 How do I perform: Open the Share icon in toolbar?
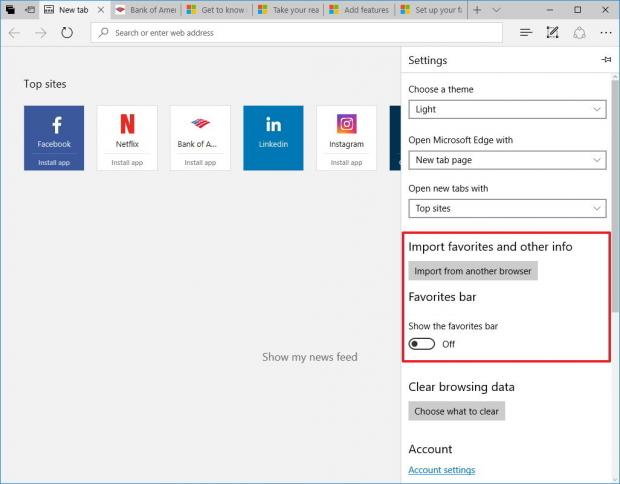click(579, 33)
